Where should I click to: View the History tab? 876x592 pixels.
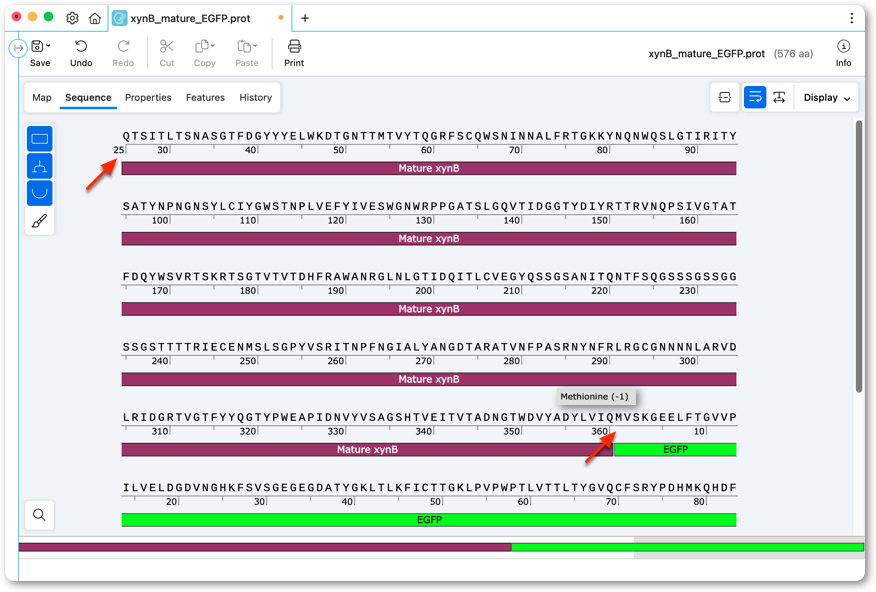pyautogui.click(x=255, y=97)
